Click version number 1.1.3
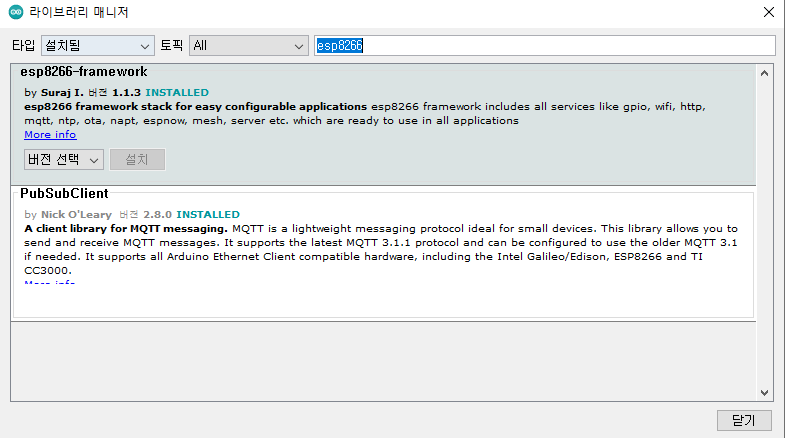 [x=126, y=93]
